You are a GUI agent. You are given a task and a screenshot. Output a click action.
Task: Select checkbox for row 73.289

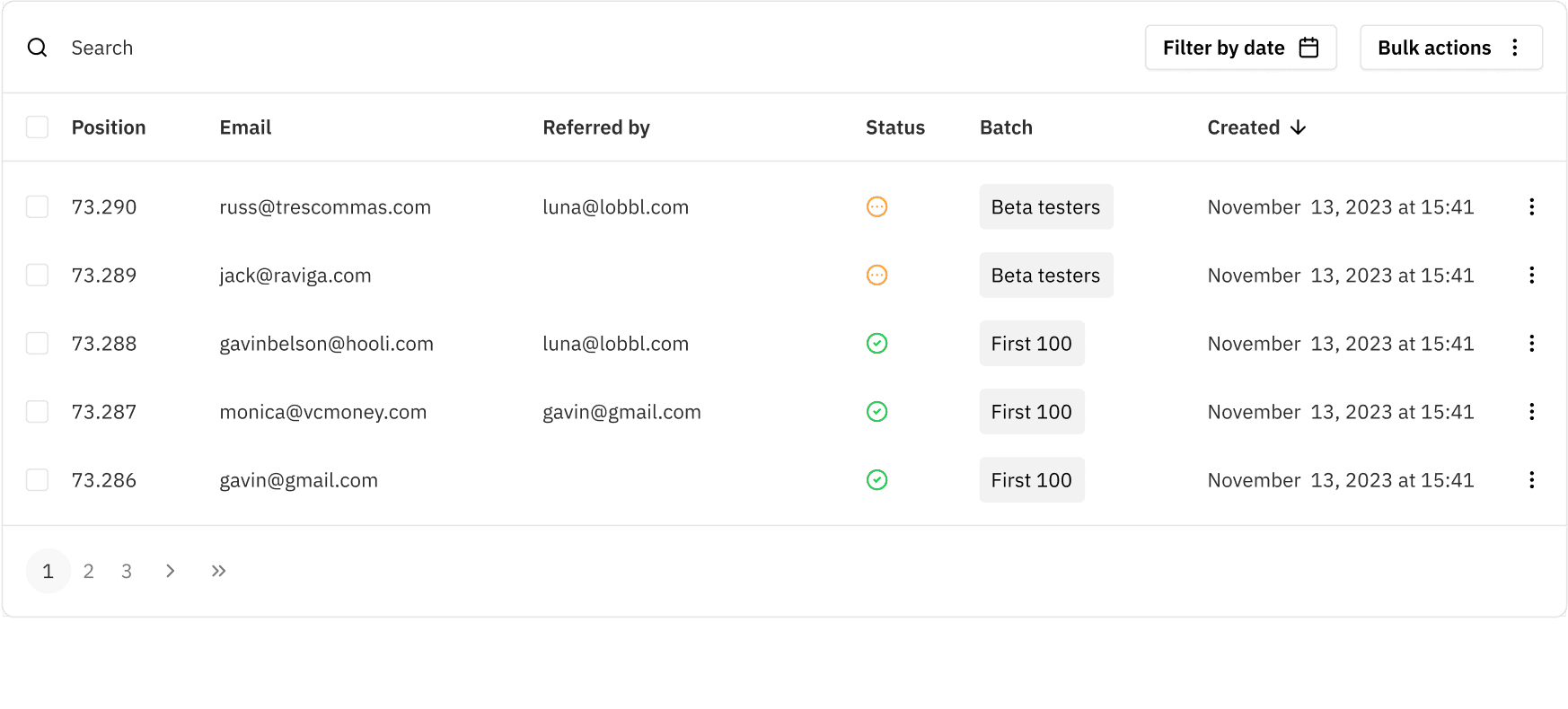[x=37, y=276]
